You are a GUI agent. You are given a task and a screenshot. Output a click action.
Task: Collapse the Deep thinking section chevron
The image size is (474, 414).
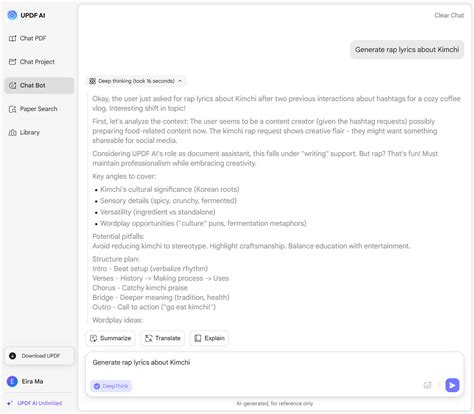pyautogui.click(x=180, y=81)
